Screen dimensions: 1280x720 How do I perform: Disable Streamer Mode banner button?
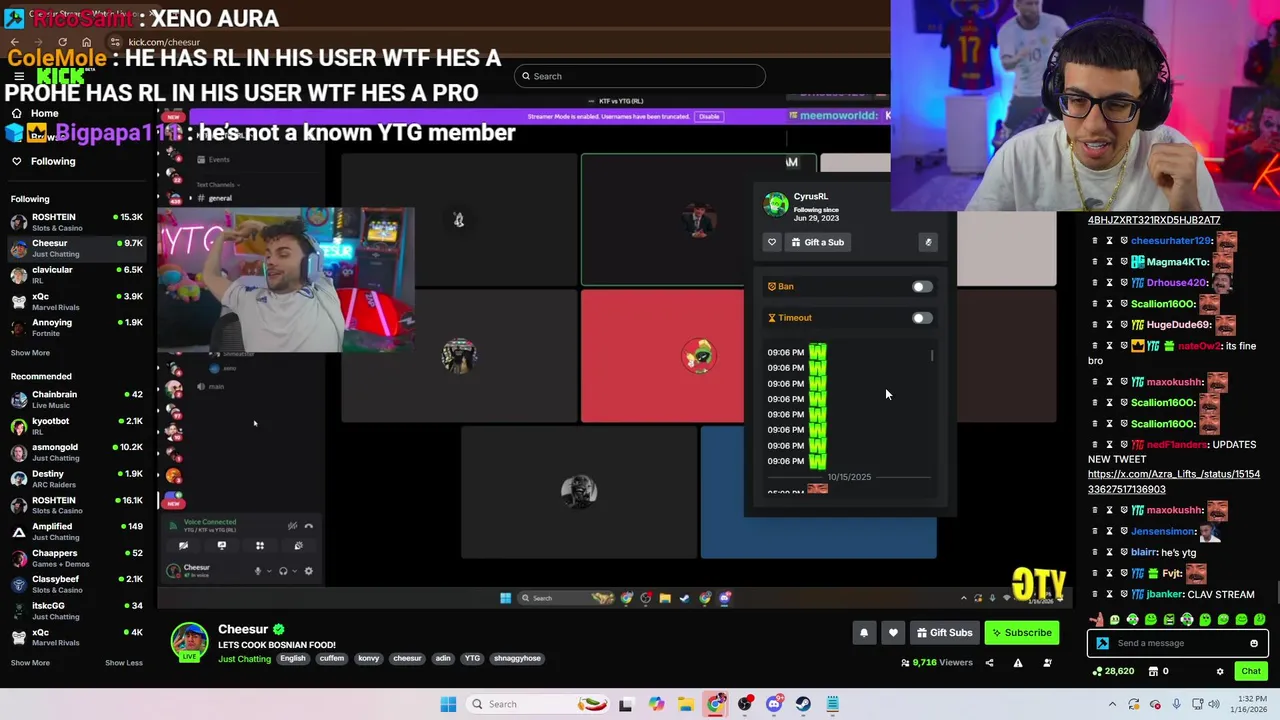click(709, 116)
